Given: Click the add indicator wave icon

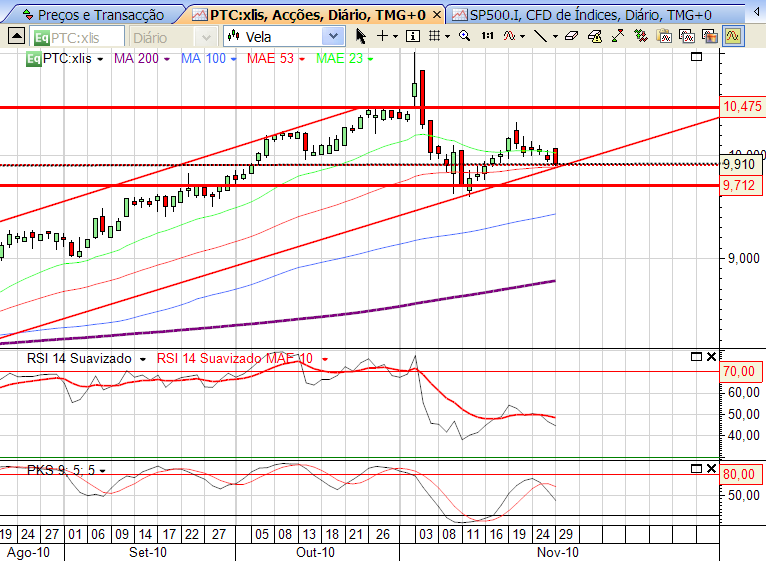Looking at the screenshot, I should tap(510, 36).
